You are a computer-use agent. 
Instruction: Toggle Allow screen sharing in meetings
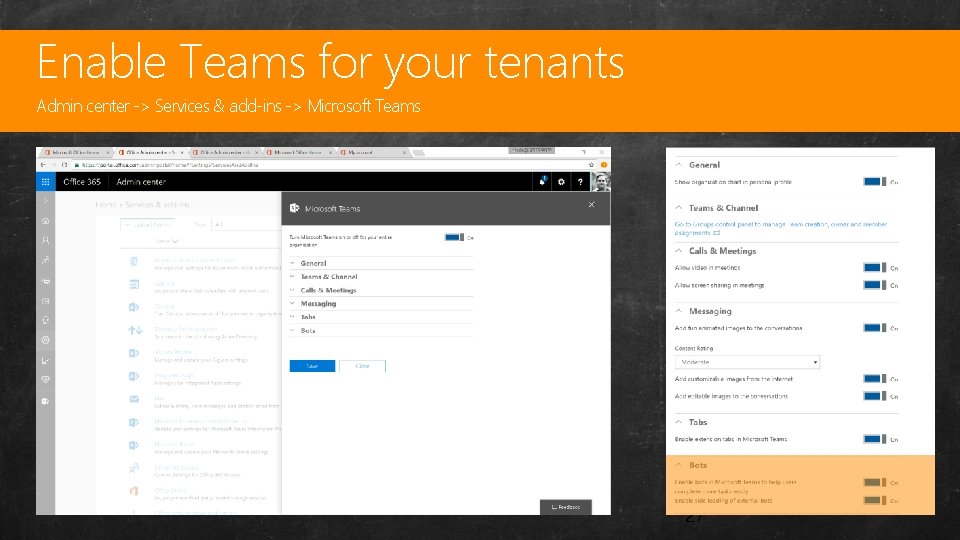(x=875, y=285)
